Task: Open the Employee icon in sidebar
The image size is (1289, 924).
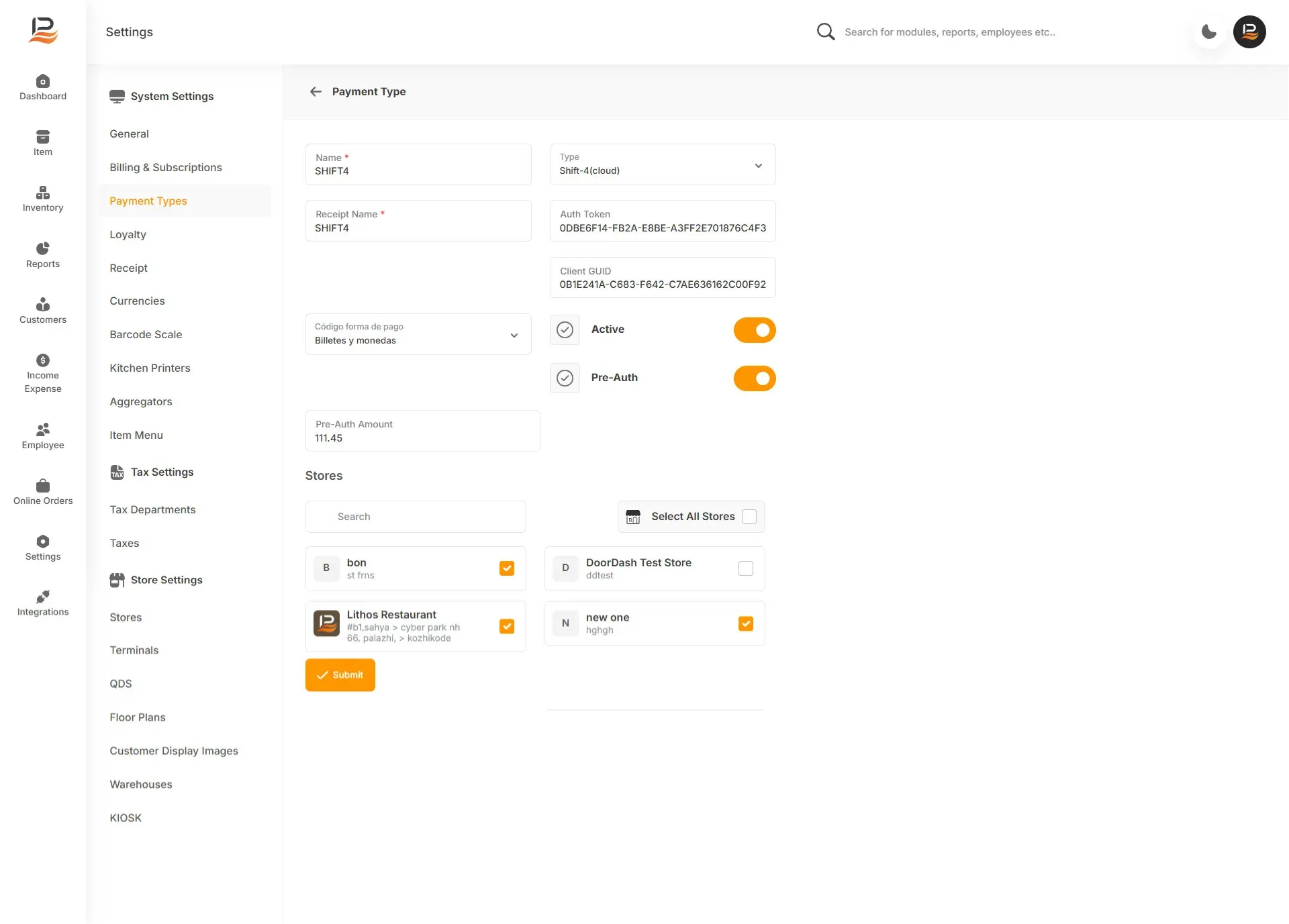Action: (x=43, y=429)
